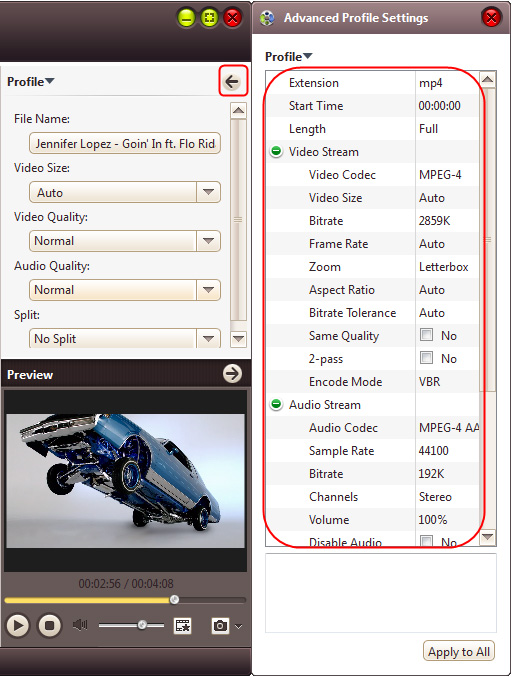The height and width of the screenshot is (677, 512).
Task: Enable the 2-pass checkbox
Action: tap(427, 358)
